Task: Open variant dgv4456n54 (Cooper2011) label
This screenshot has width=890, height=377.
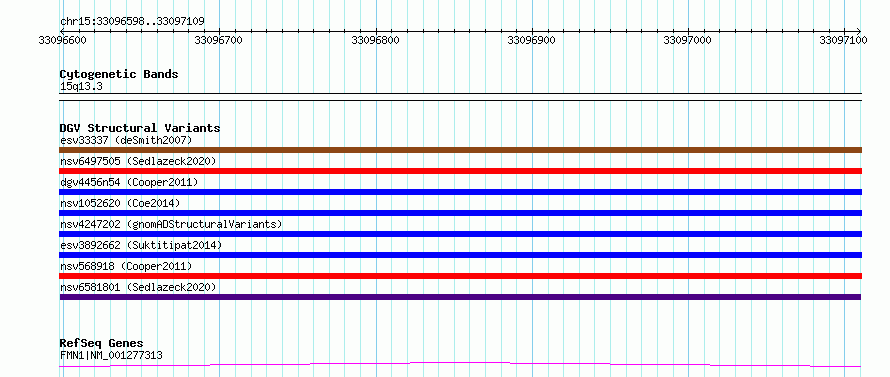Action: click(x=129, y=182)
